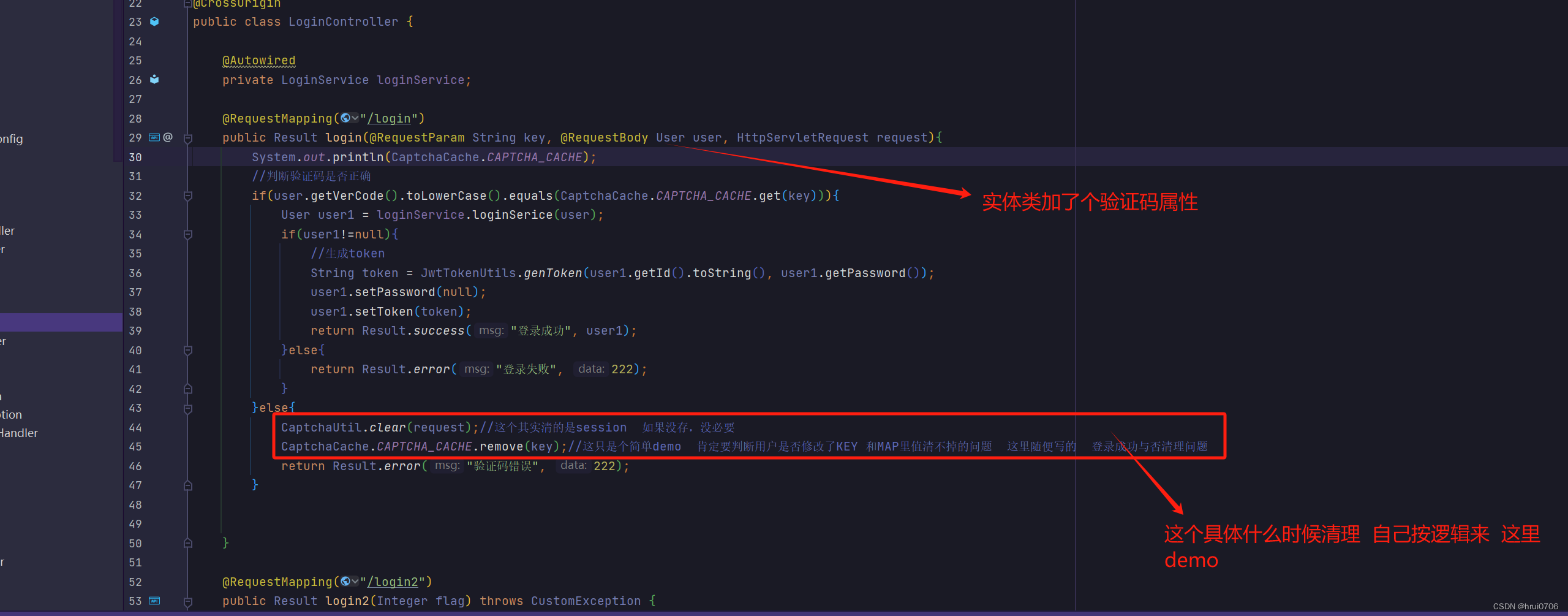1568x616 pixels.
Task: Select the Handler entry in the project sidebar
Action: point(20,433)
